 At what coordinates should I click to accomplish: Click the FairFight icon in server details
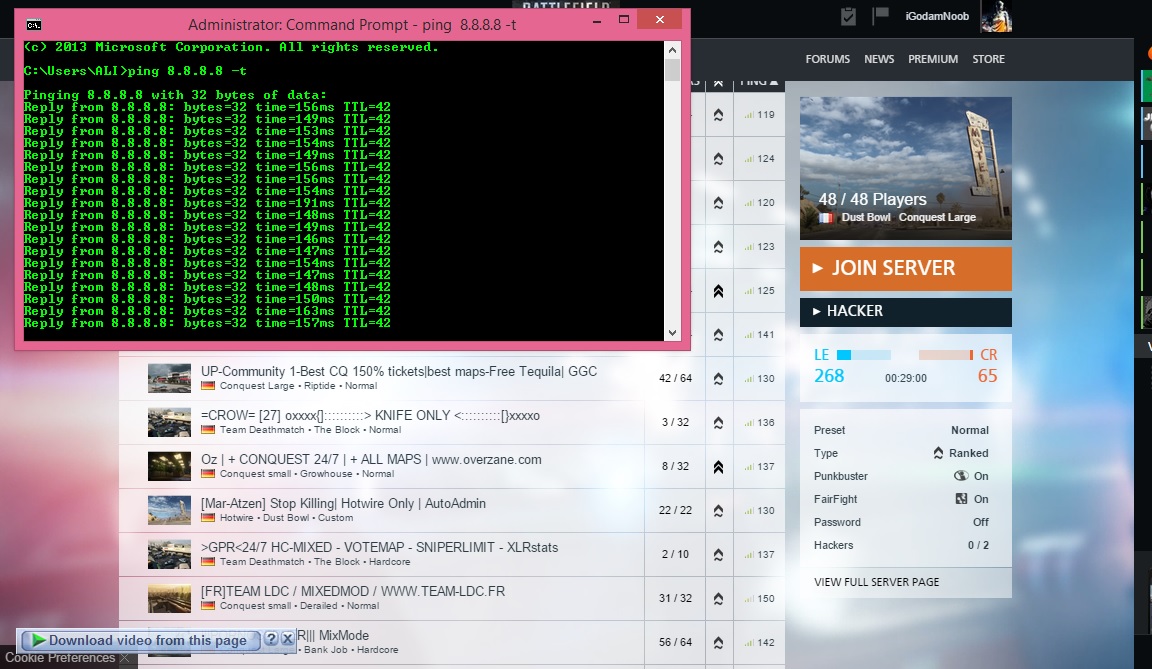pyautogui.click(x=961, y=499)
